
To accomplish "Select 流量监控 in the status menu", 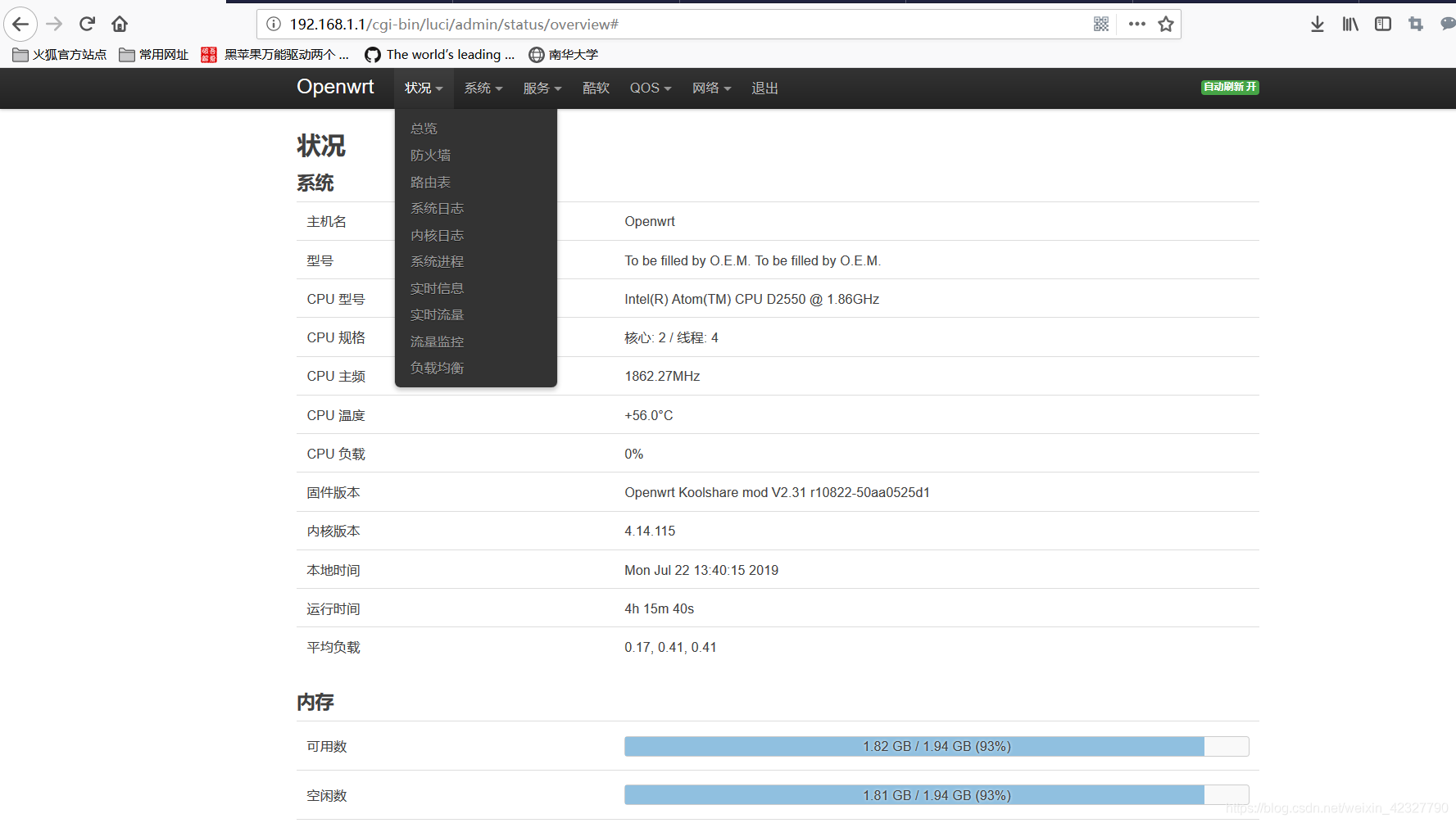I will (476, 341).
